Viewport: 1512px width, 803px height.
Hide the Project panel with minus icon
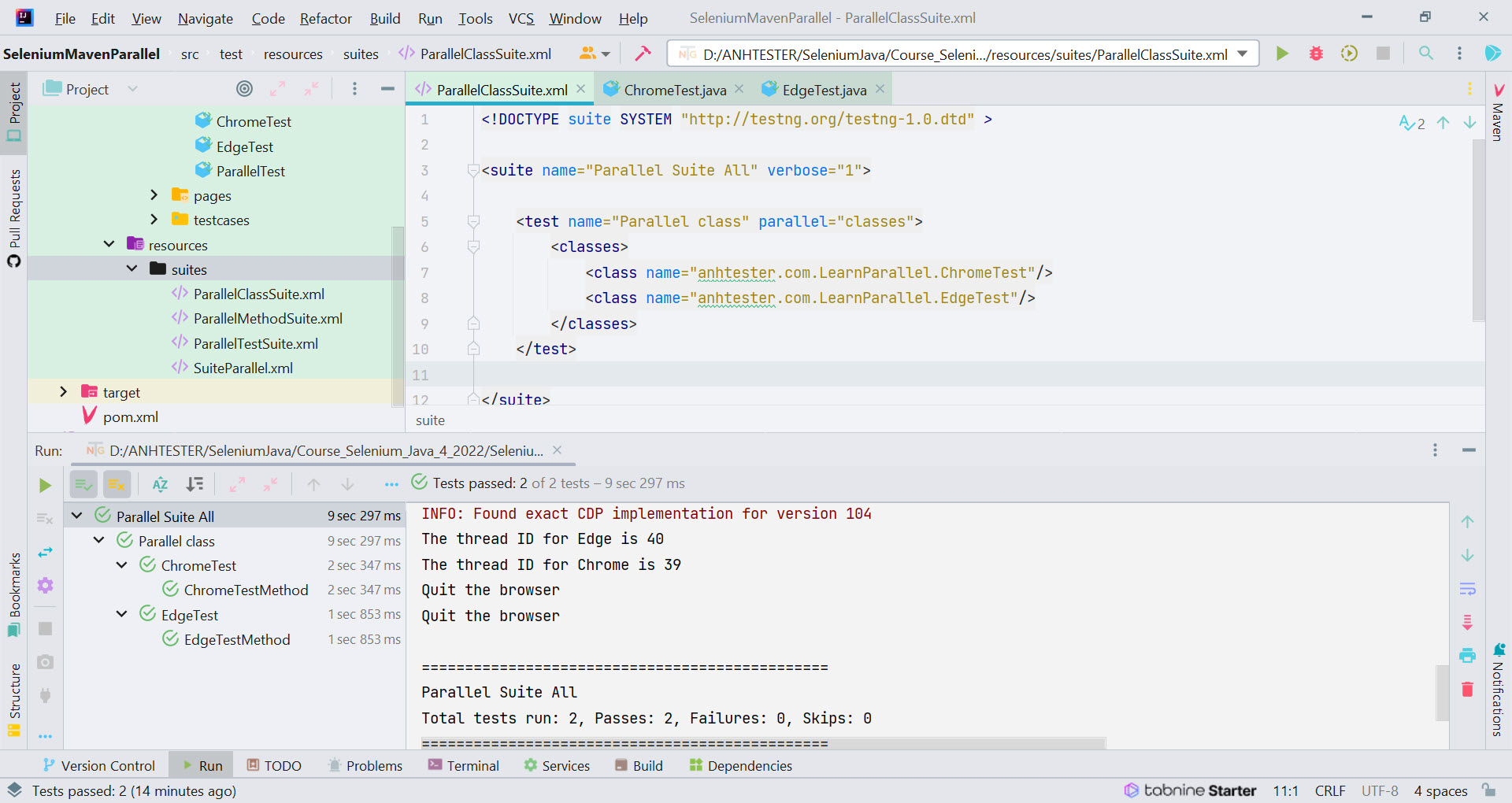click(387, 89)
